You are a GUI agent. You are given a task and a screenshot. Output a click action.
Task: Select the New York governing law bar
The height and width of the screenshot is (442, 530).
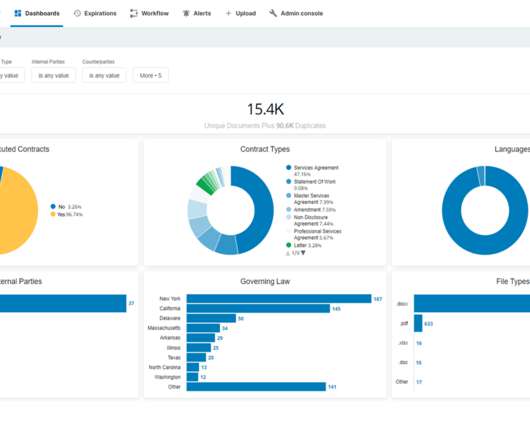coord(279,299)
